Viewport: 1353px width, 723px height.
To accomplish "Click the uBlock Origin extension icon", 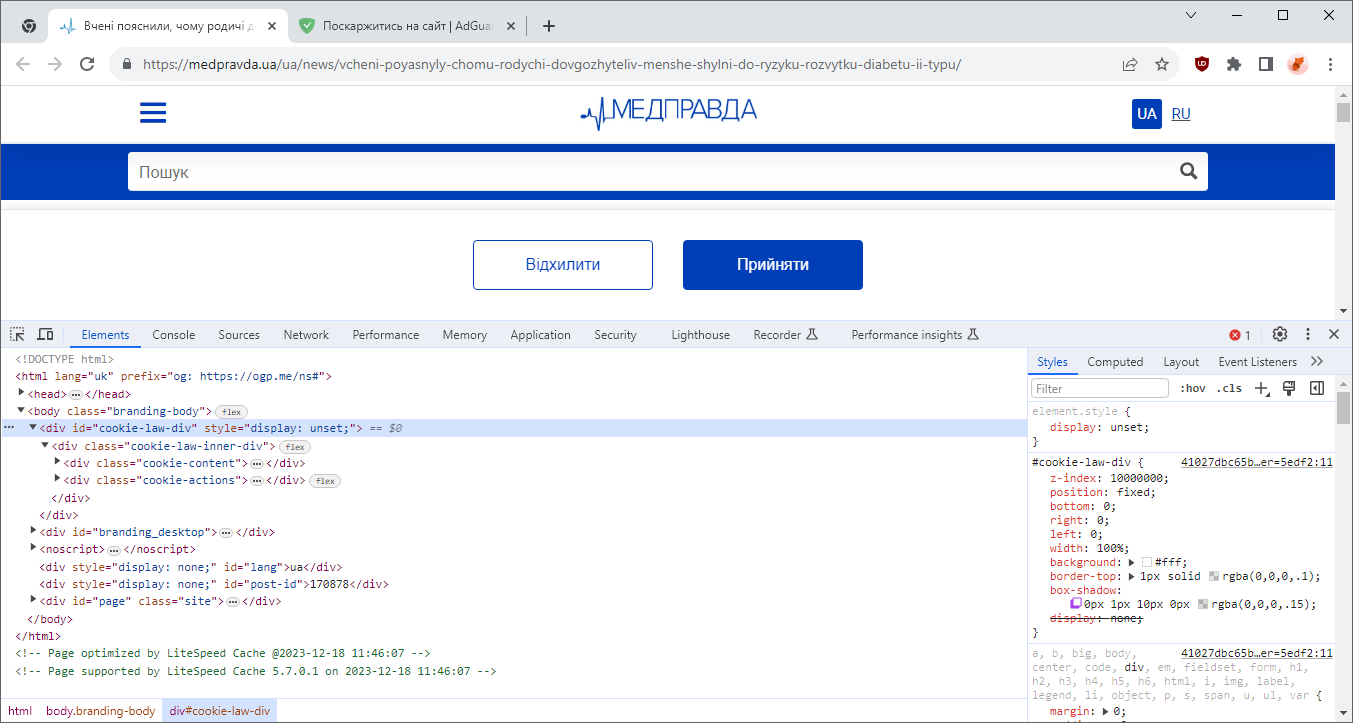I will point(1201,63).
